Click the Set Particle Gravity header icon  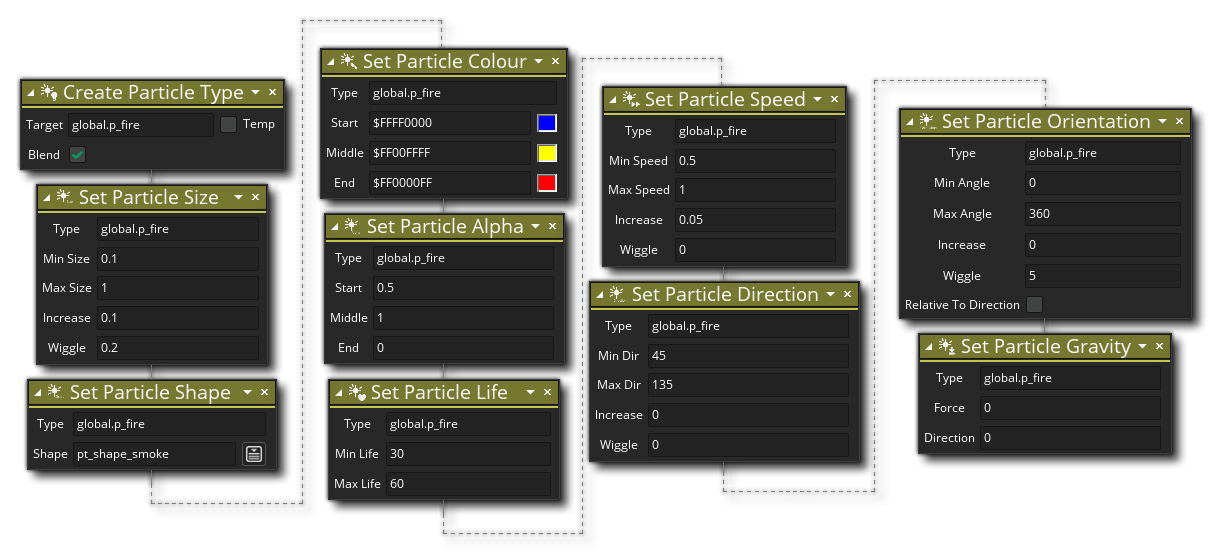(946, 347)
